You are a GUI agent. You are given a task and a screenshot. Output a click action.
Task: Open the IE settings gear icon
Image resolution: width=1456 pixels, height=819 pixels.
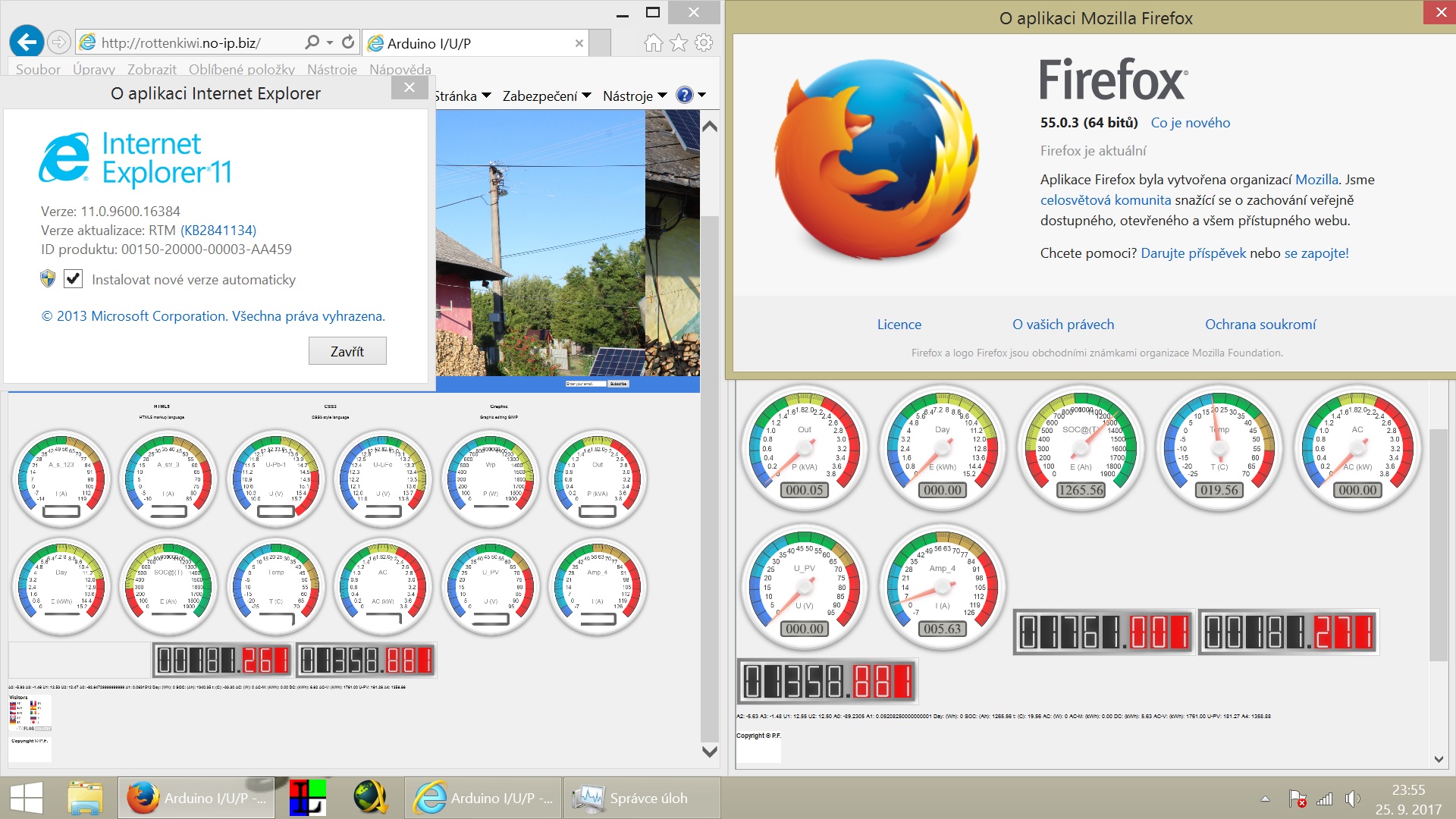click(704, 43)
